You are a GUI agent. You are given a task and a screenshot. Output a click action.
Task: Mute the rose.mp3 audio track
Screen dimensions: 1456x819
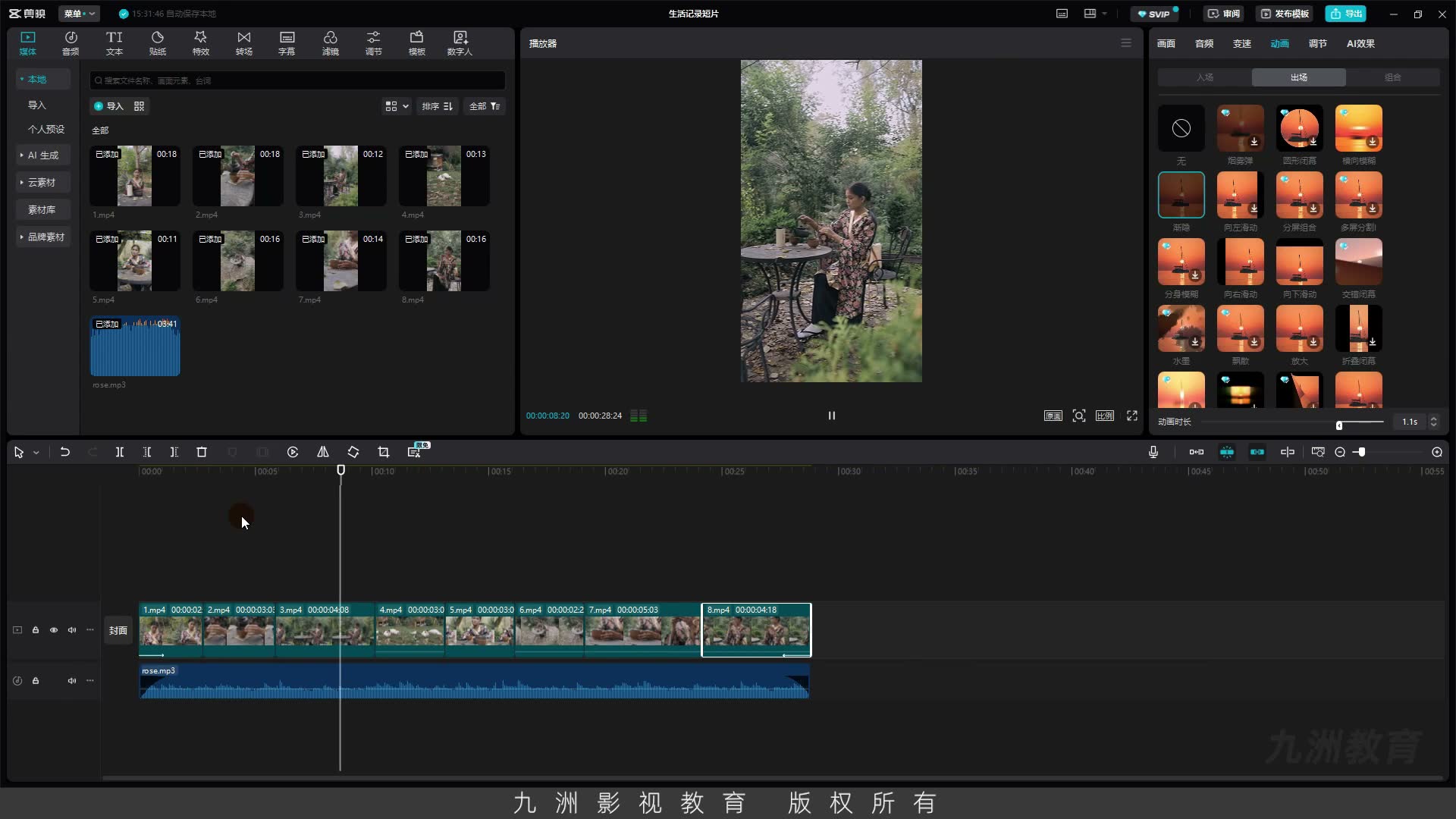(72, 681)
